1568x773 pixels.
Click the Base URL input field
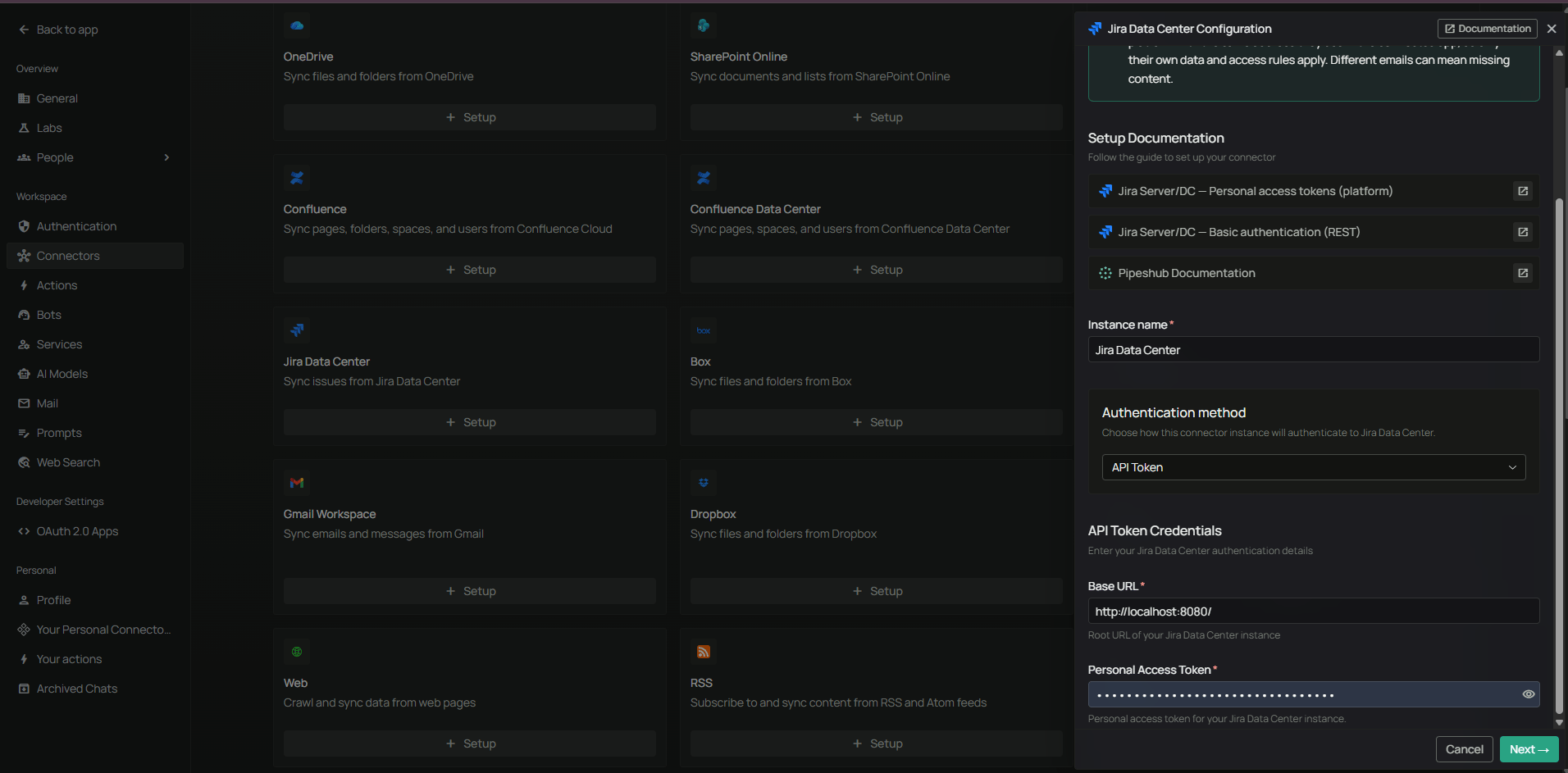1314,612
